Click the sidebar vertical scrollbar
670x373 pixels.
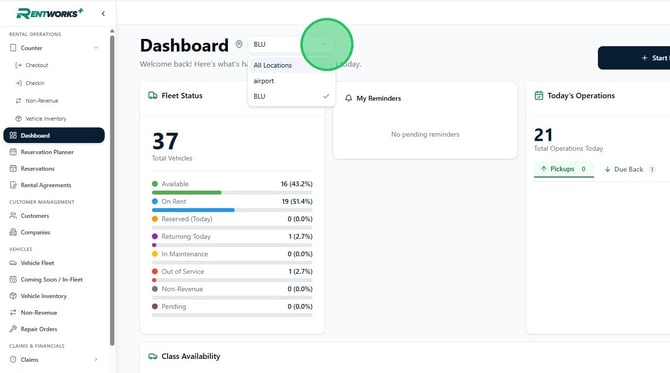(112, 190)
